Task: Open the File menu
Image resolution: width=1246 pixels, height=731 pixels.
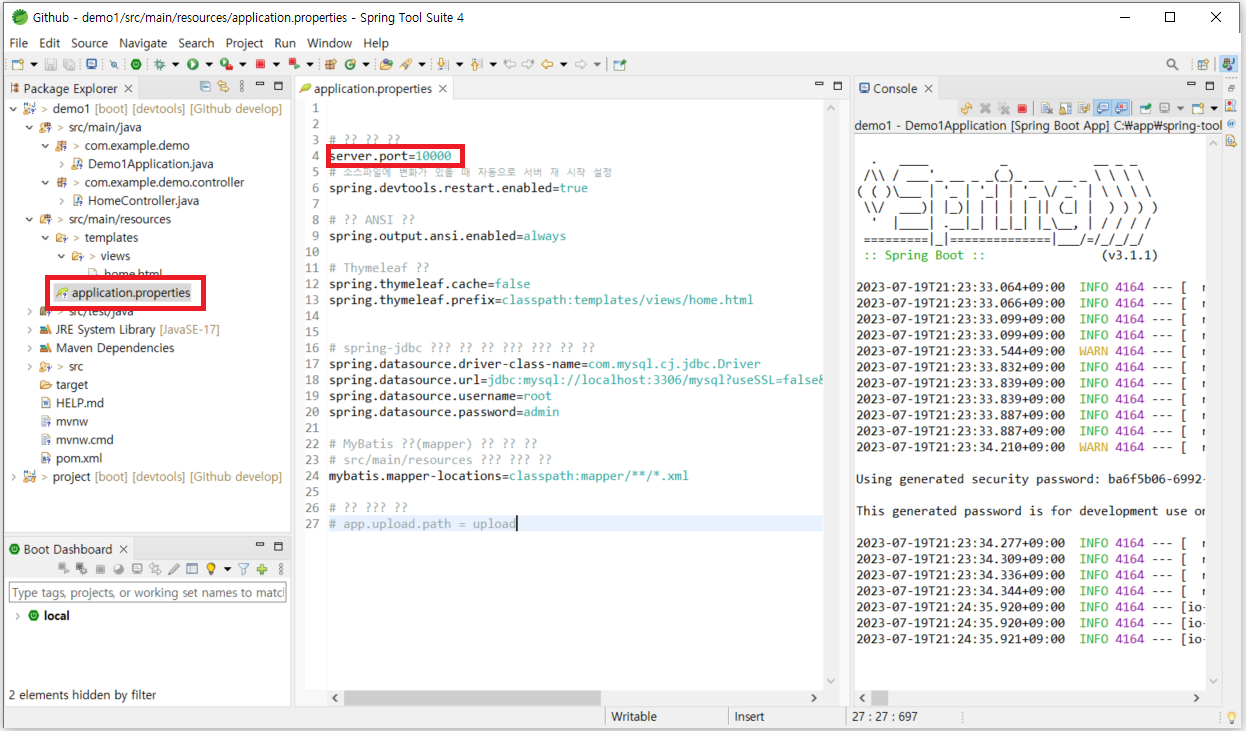Action: pos(19,43)
